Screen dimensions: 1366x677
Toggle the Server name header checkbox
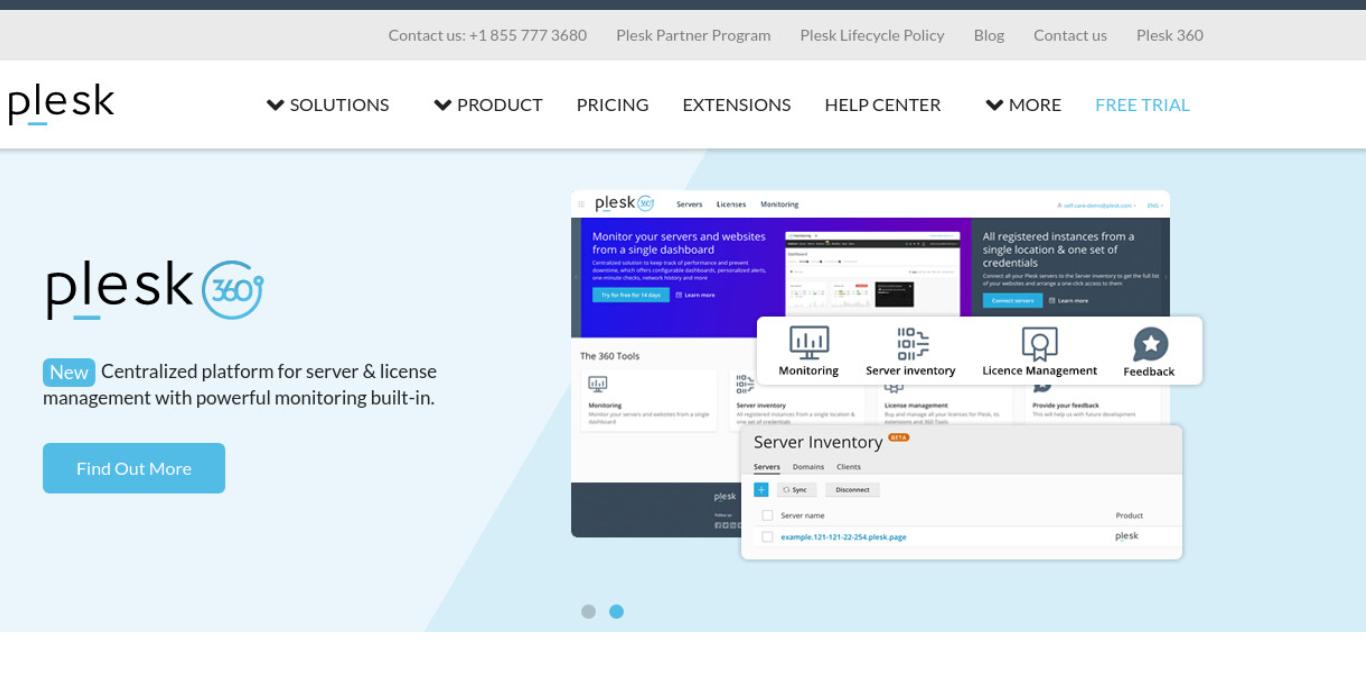pyautogui.click(x=767, y=515)
